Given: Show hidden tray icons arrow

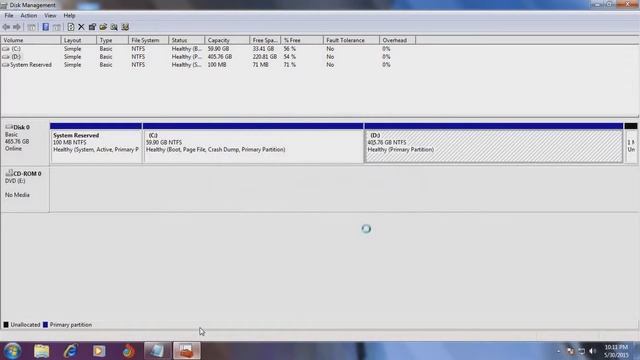Looking at the screenshot, I should 559,351.
